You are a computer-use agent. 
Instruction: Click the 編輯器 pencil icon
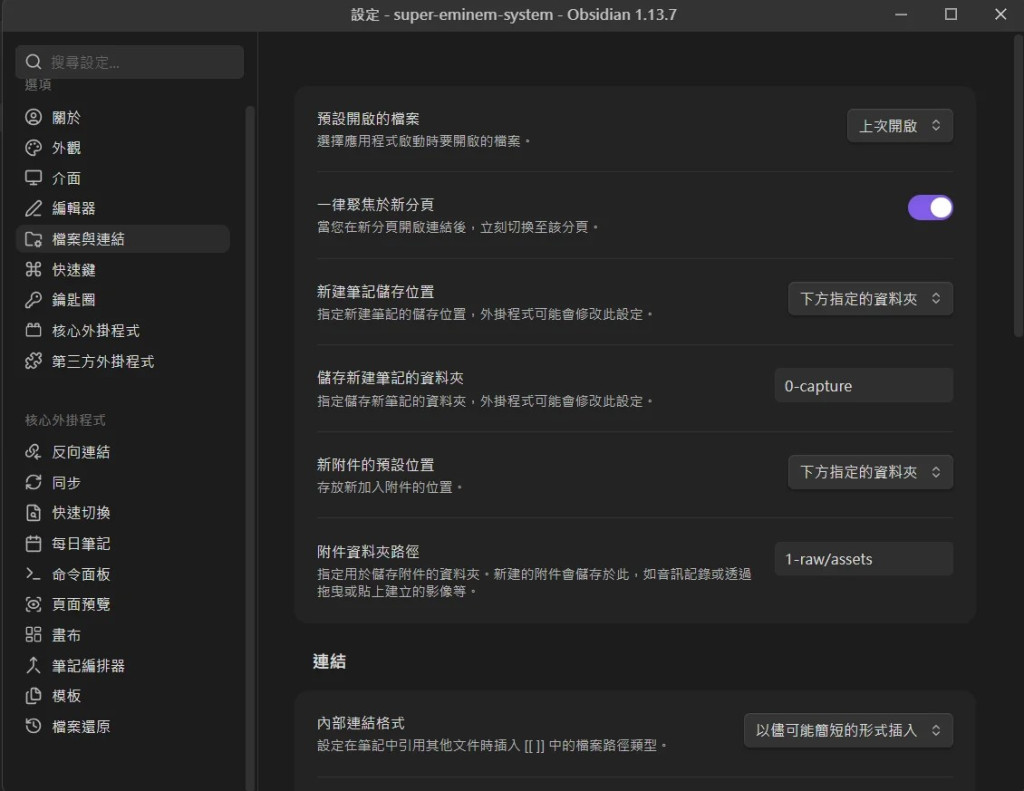[x=33, y=208]
